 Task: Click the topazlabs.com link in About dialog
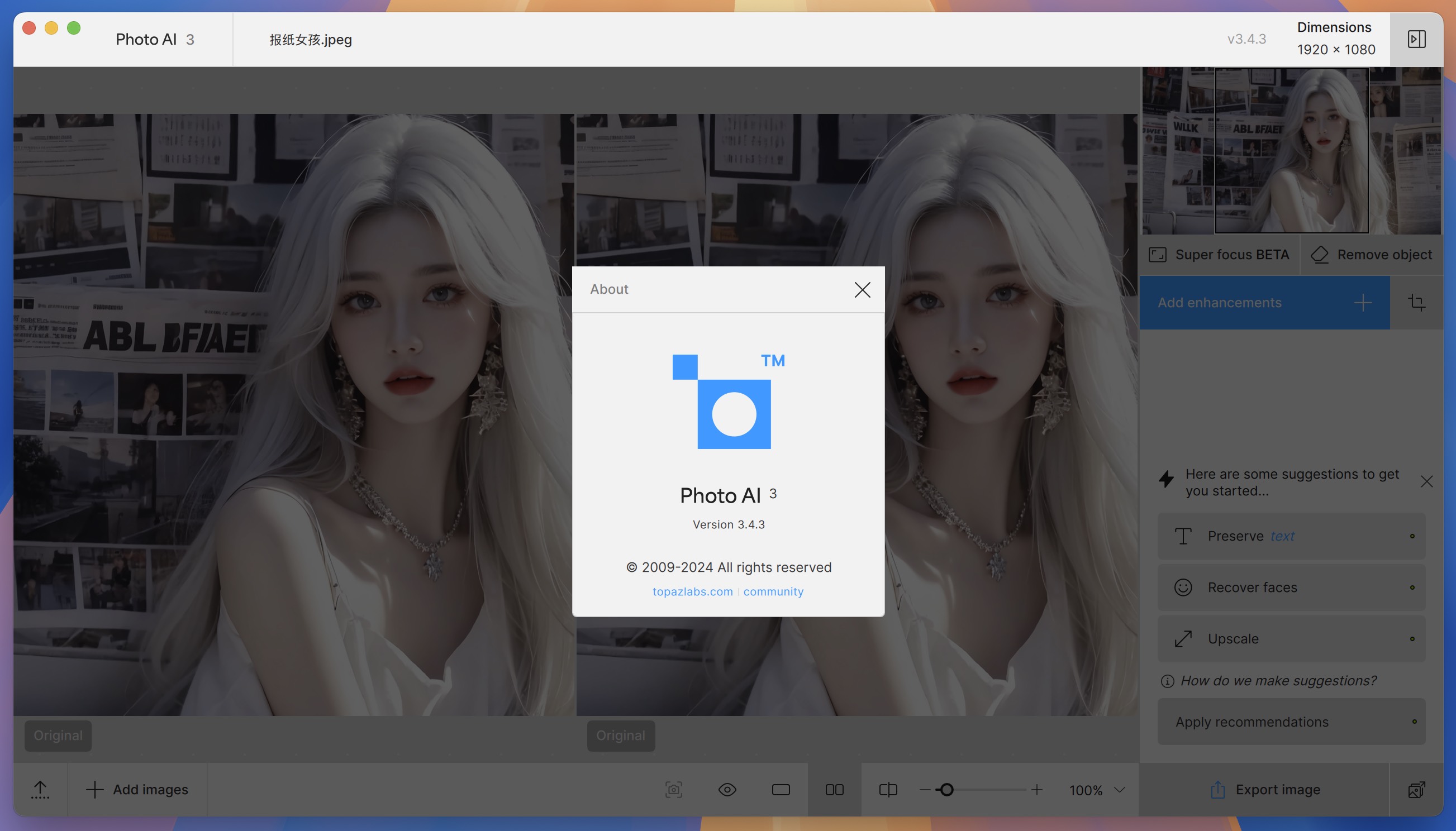[692, 590]
